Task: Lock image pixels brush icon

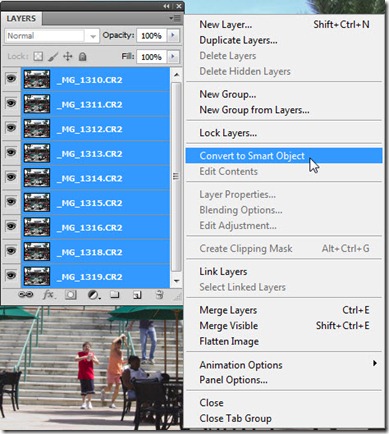Action: pos(53,57)
